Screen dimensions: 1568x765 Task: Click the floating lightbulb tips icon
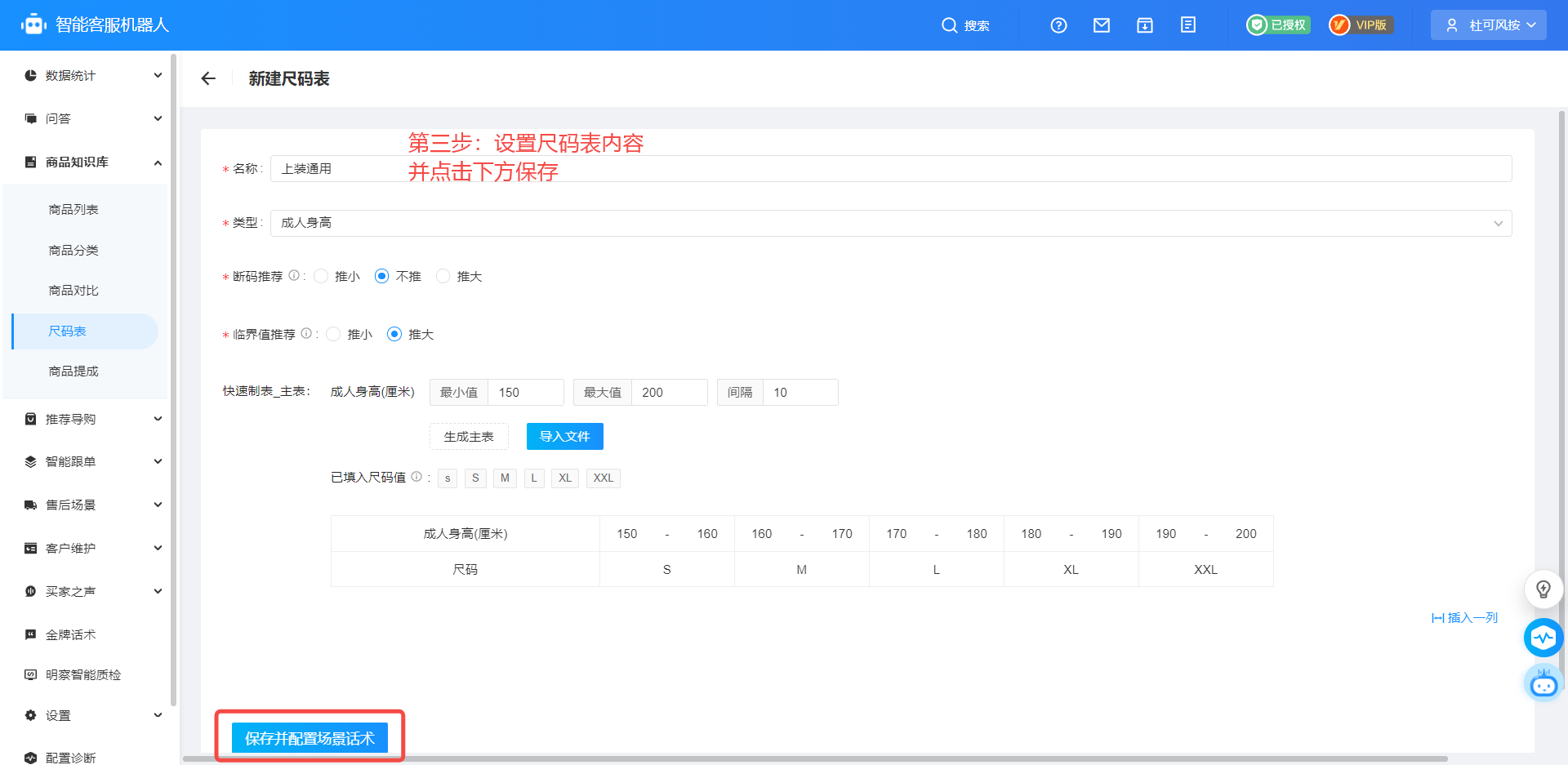[x=1543, y=589]
